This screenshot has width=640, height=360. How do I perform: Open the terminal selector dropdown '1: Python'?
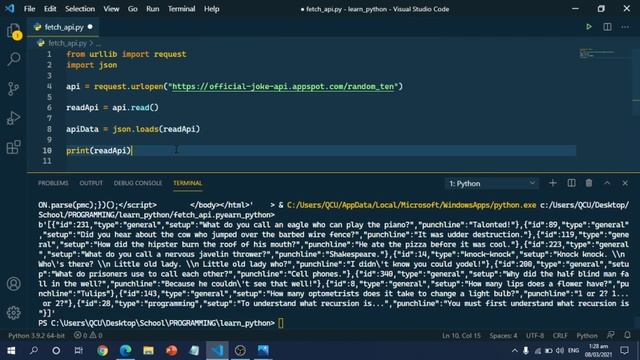coord(492,184)
